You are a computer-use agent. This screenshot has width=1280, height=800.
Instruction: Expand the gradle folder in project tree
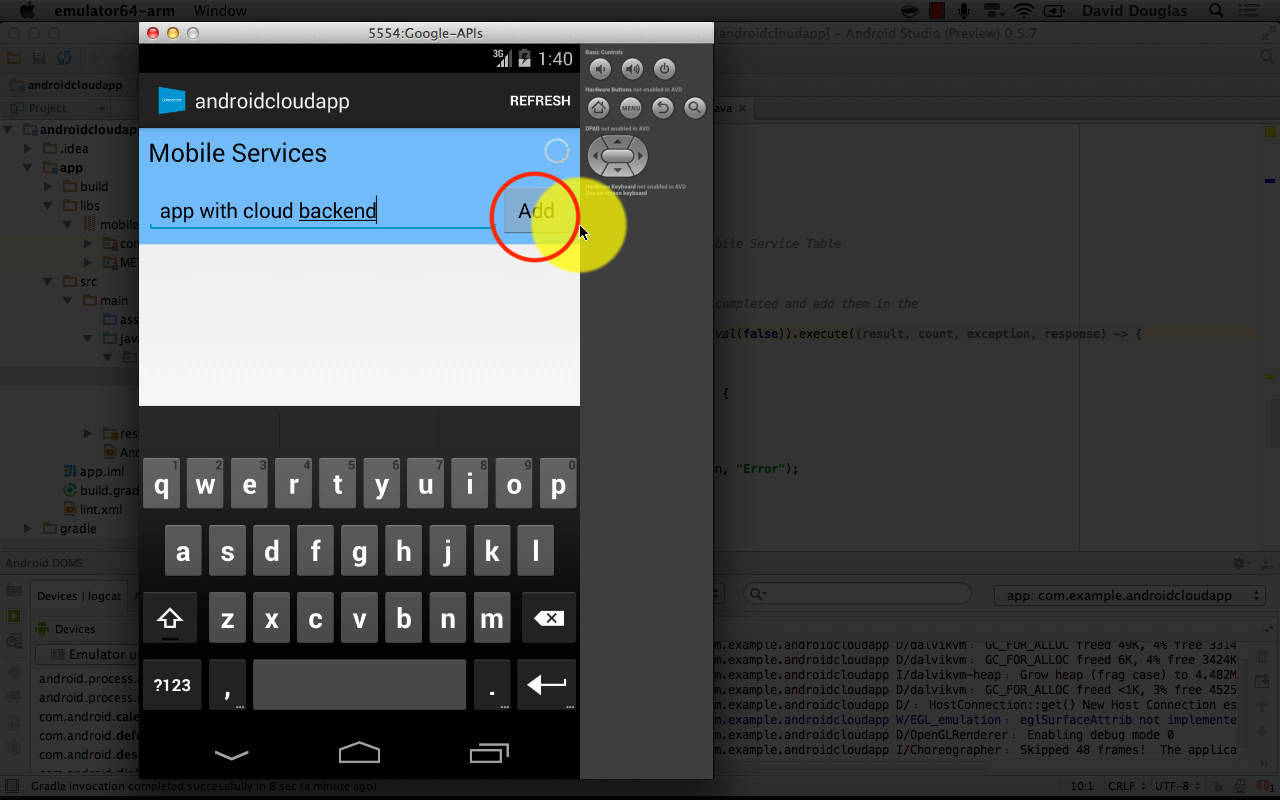tap(27, 529)
